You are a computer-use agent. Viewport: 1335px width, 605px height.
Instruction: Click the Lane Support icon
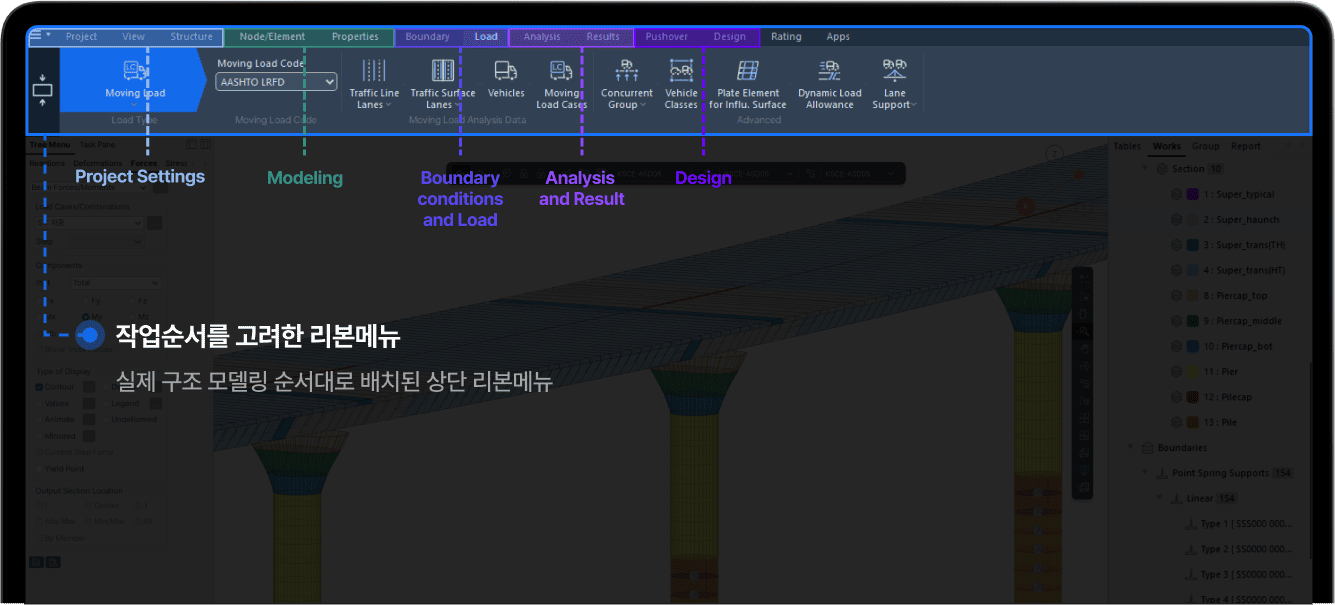point(895,70)
